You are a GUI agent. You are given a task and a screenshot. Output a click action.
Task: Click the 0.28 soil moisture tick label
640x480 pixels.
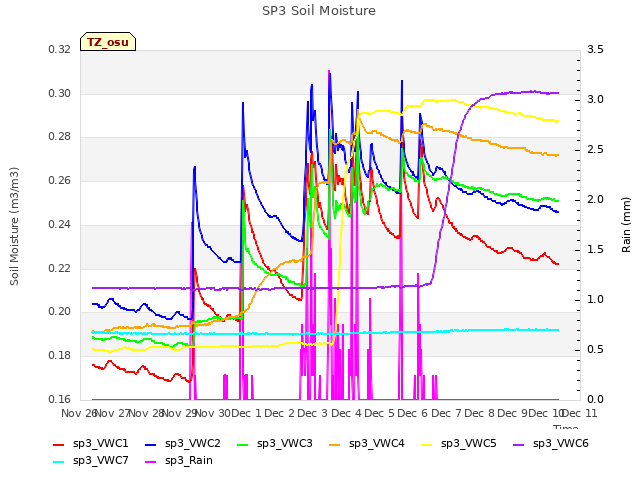tap(60, 137)
